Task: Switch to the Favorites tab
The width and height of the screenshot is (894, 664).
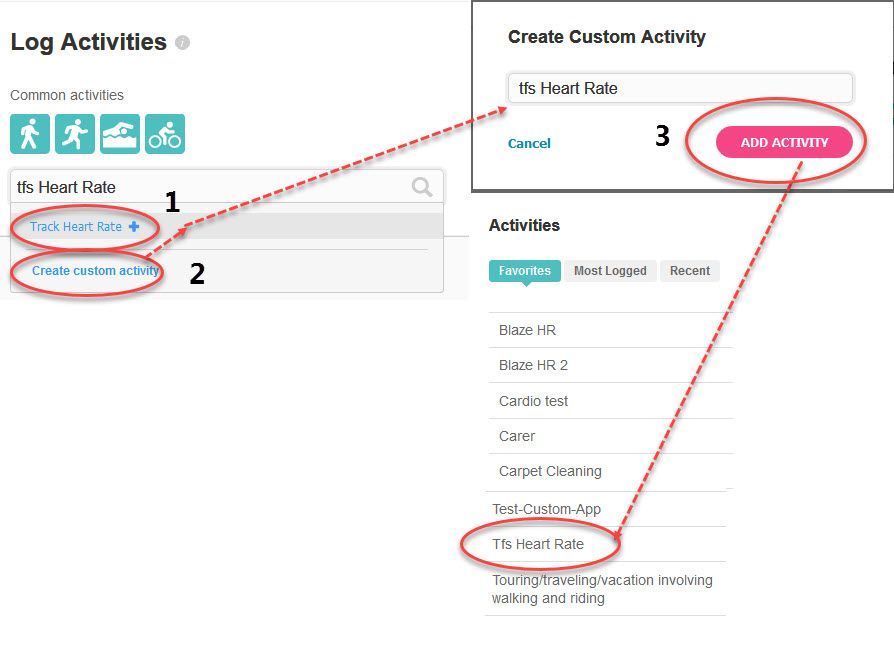Action: point(525,271)
